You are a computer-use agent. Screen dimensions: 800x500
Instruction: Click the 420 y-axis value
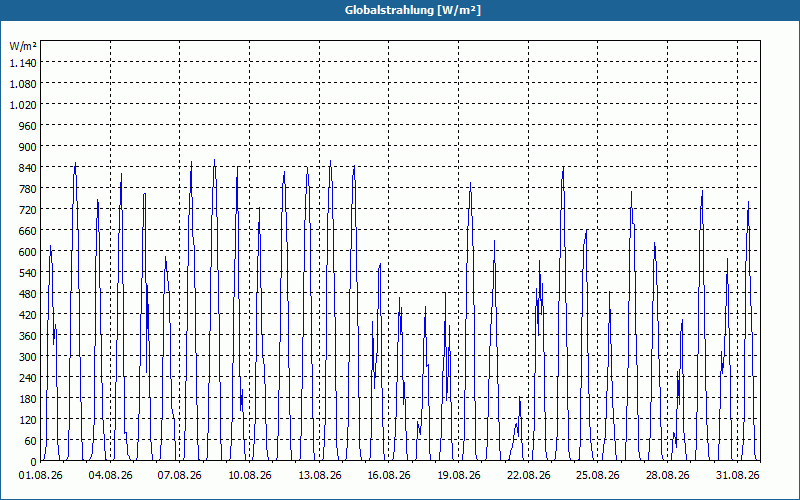tap(28, 315)
